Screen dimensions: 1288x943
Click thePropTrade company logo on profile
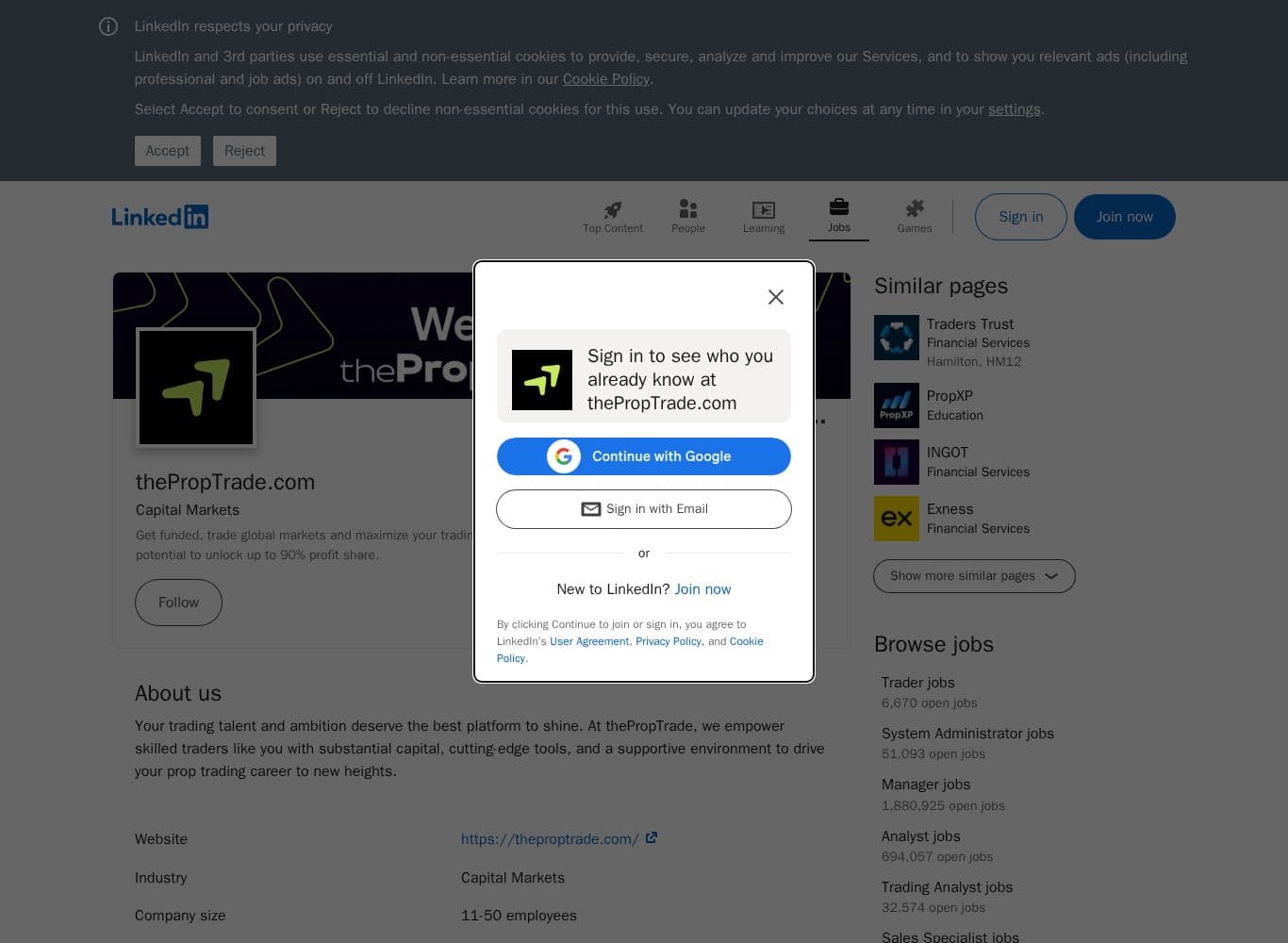pos(196,388)
